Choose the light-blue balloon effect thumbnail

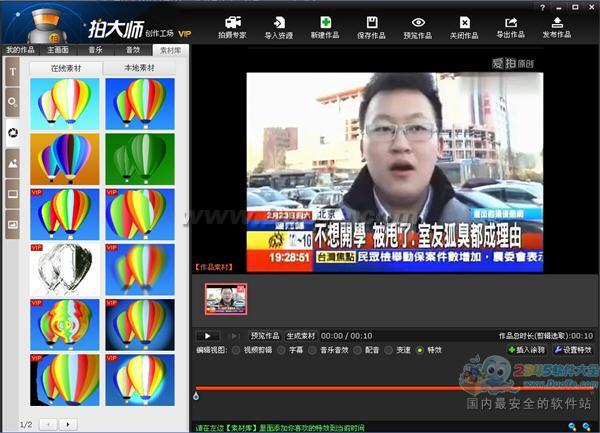[65, 104]
